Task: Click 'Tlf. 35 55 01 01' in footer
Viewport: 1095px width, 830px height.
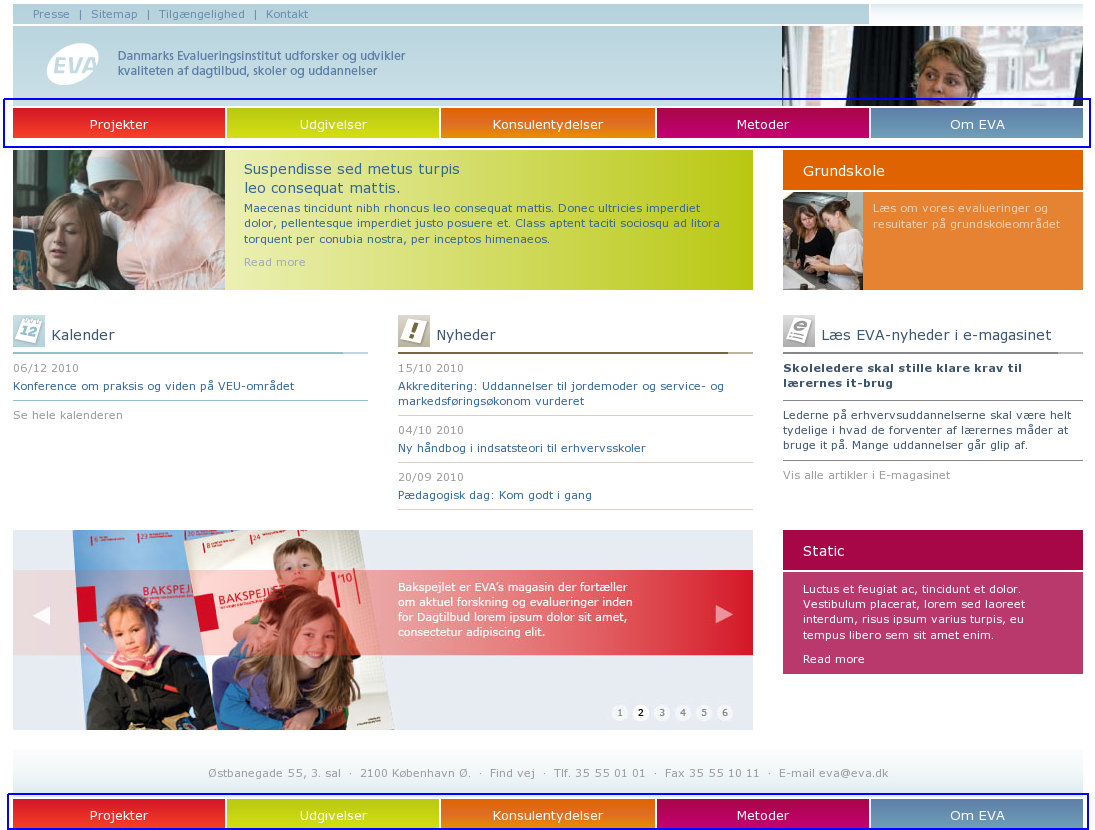Action: 599,773
